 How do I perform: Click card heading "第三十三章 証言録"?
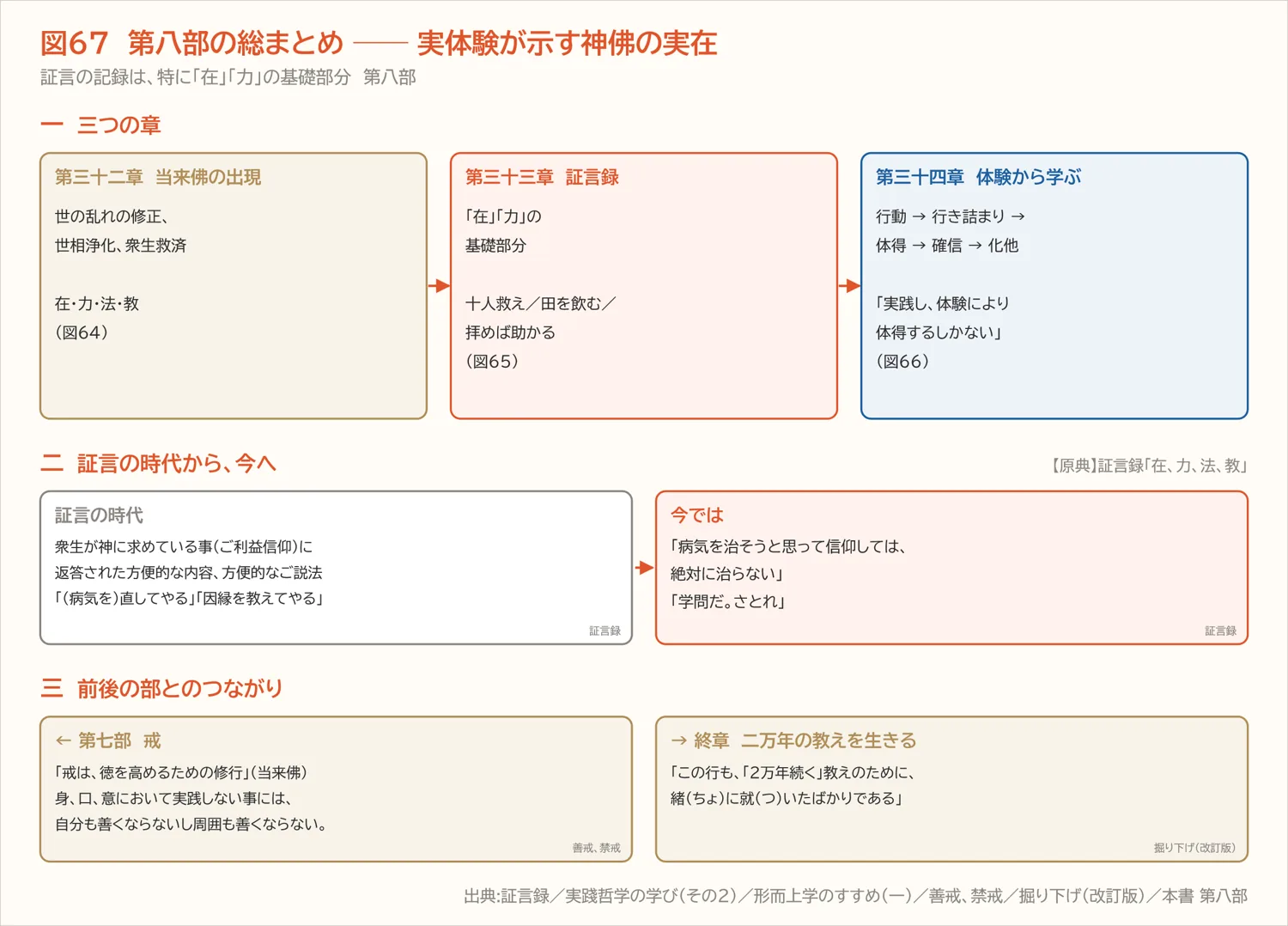click(x=542, y=177)
